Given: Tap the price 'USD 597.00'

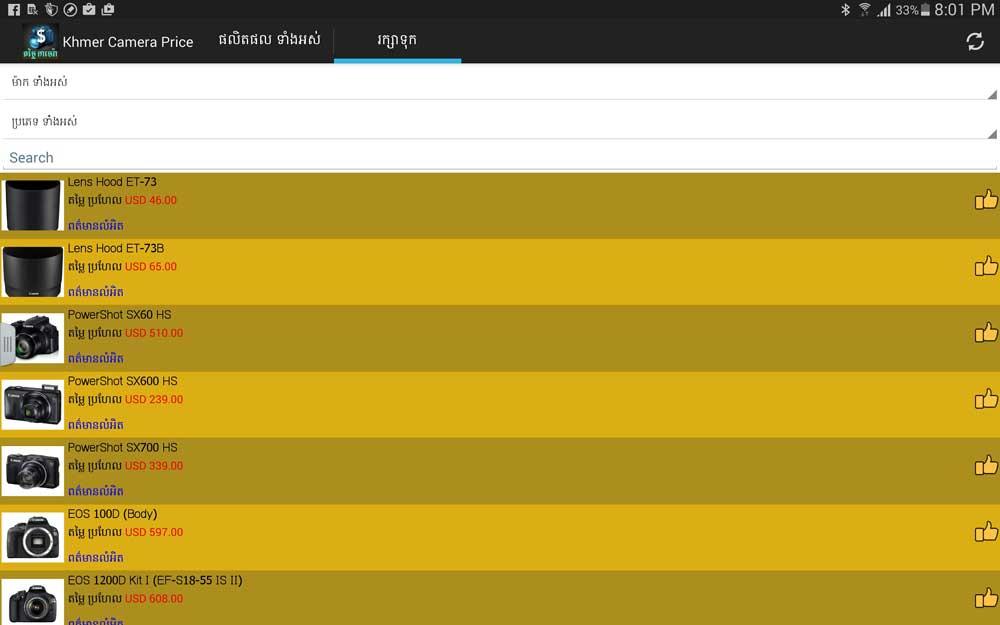Looking at the screenshot, I should click(x=154, y=532).
